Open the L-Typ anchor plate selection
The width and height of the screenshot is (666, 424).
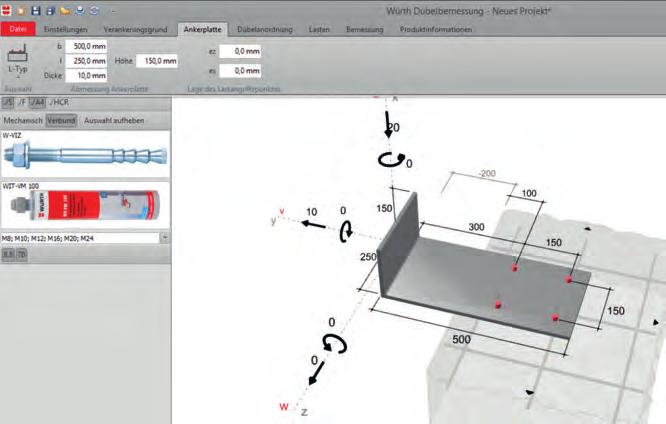point(17,62)
